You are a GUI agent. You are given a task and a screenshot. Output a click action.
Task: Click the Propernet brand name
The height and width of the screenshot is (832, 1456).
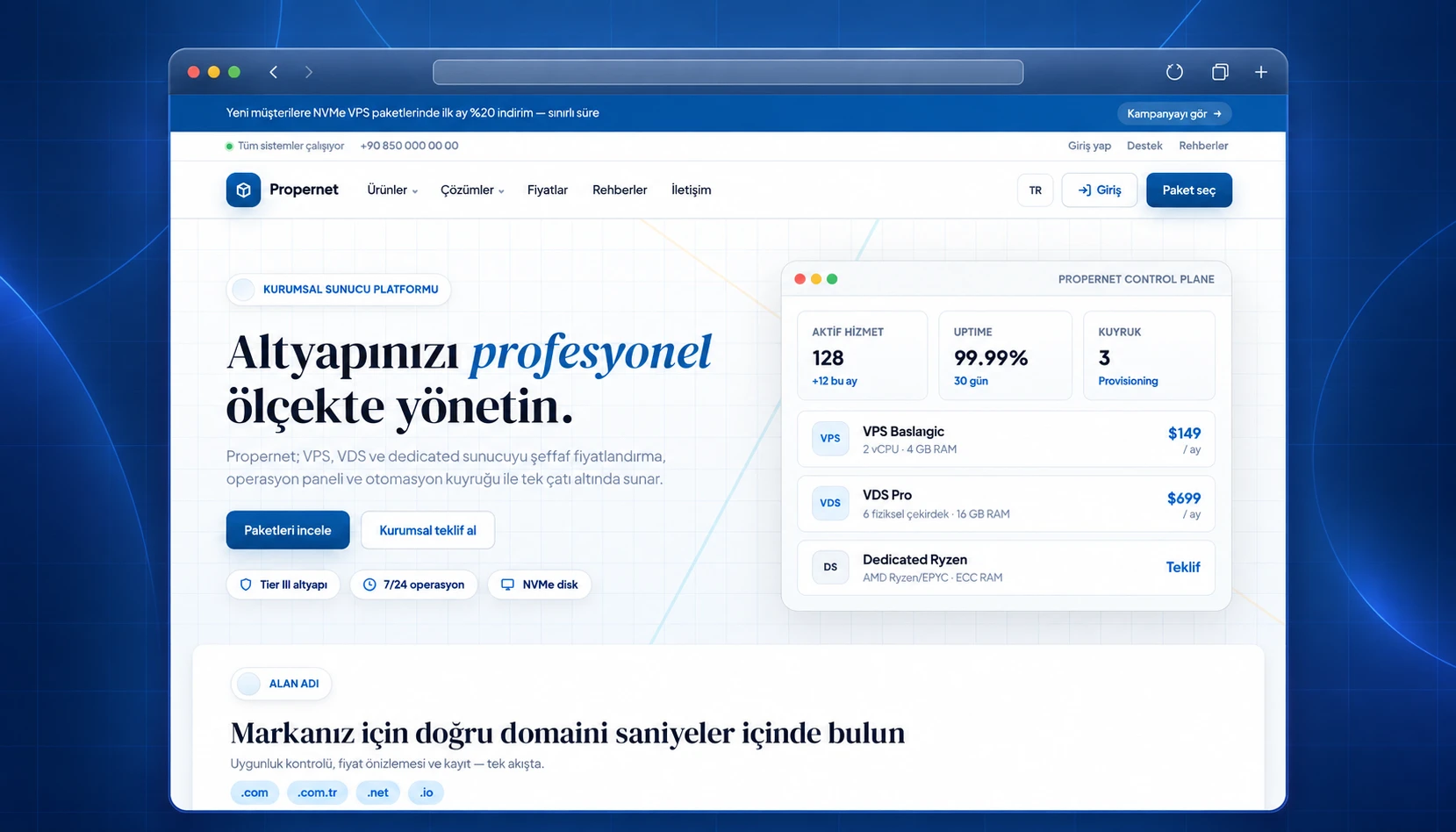pyautogui.click(x=304, y=190)
